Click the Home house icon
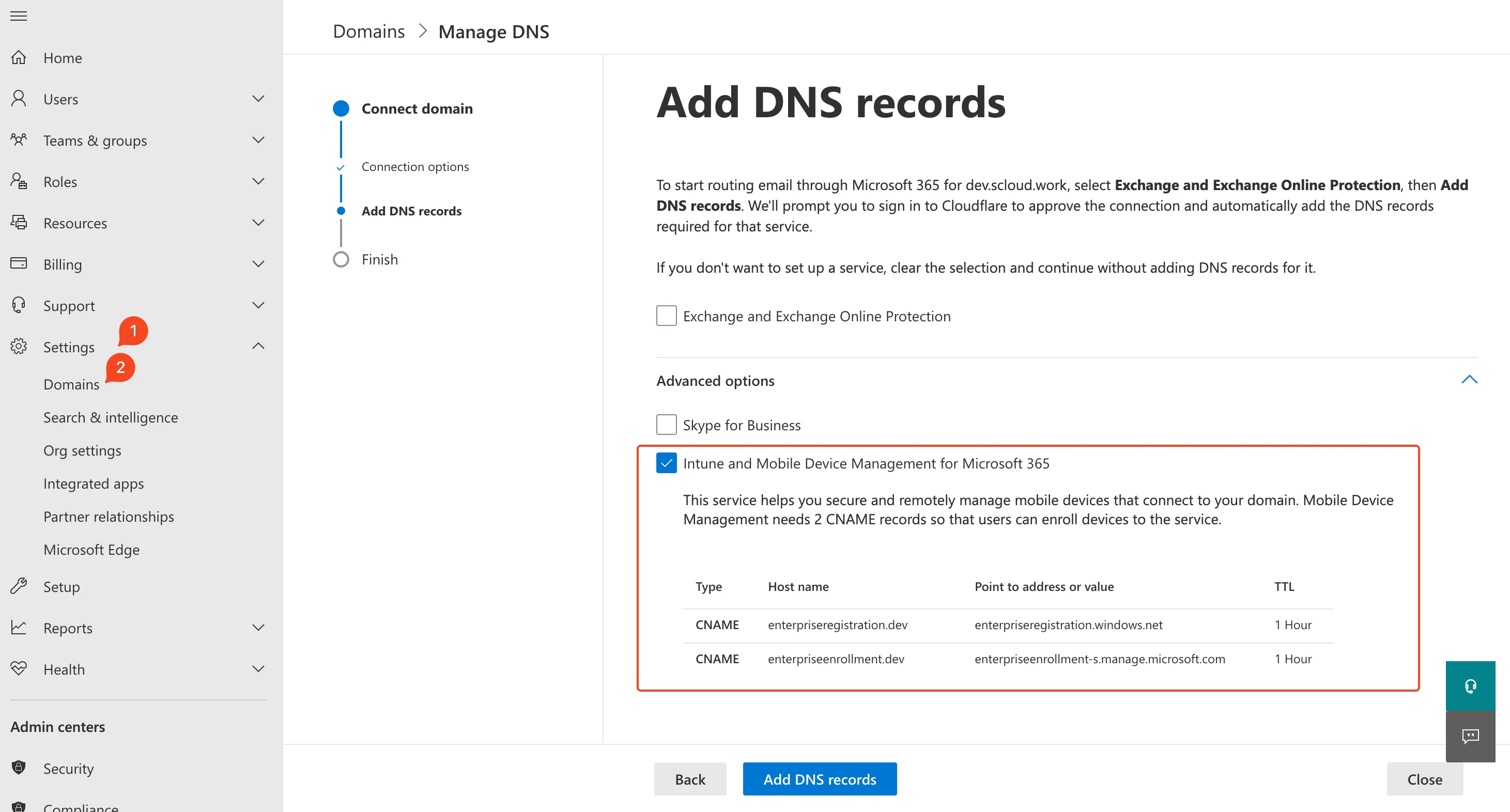Screen dimensions: 1510x812 [x=19, y=57]
